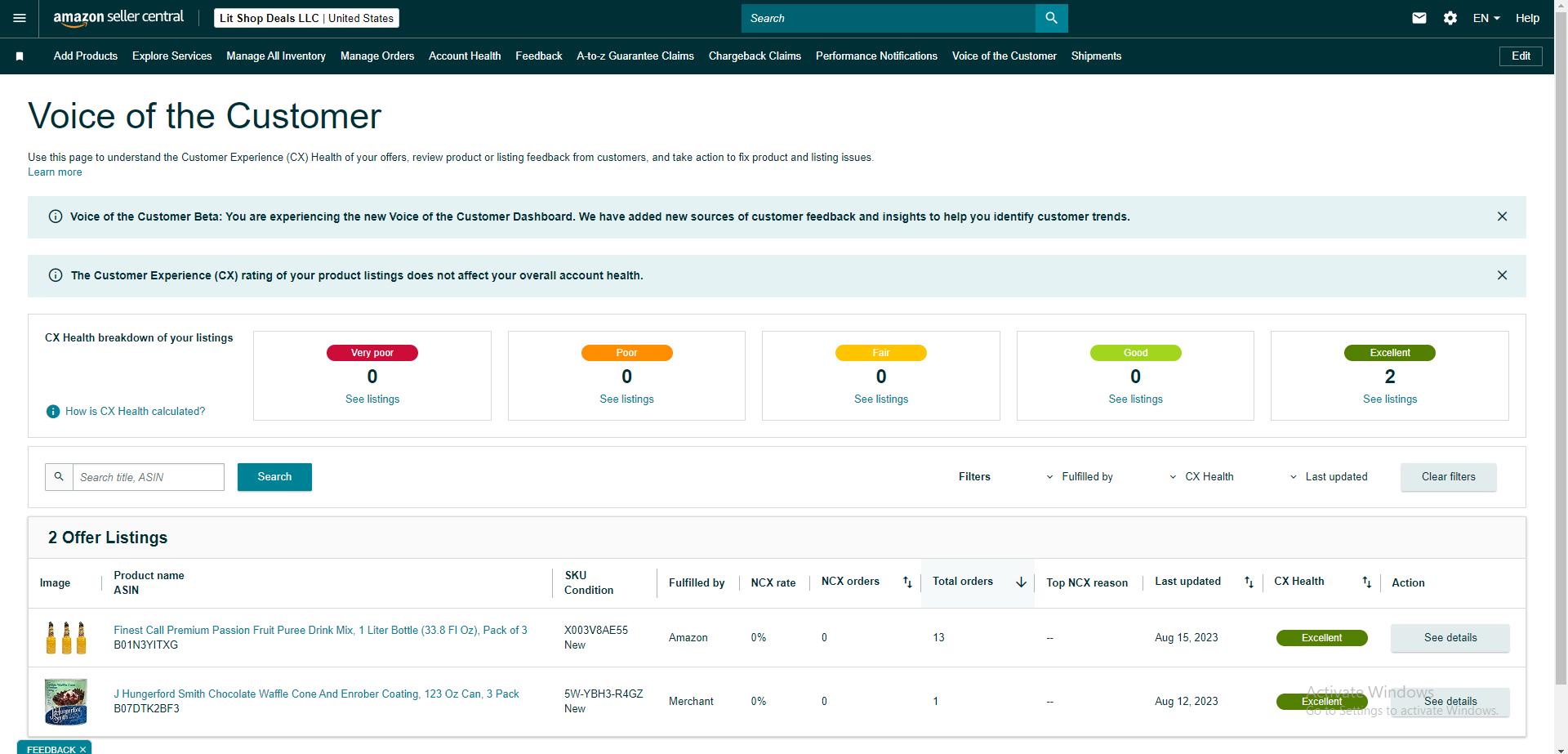The width and height of the screenshot is (1568, 754).
Task: Select ASIN text B01N3YITXG
Action: 145,645
